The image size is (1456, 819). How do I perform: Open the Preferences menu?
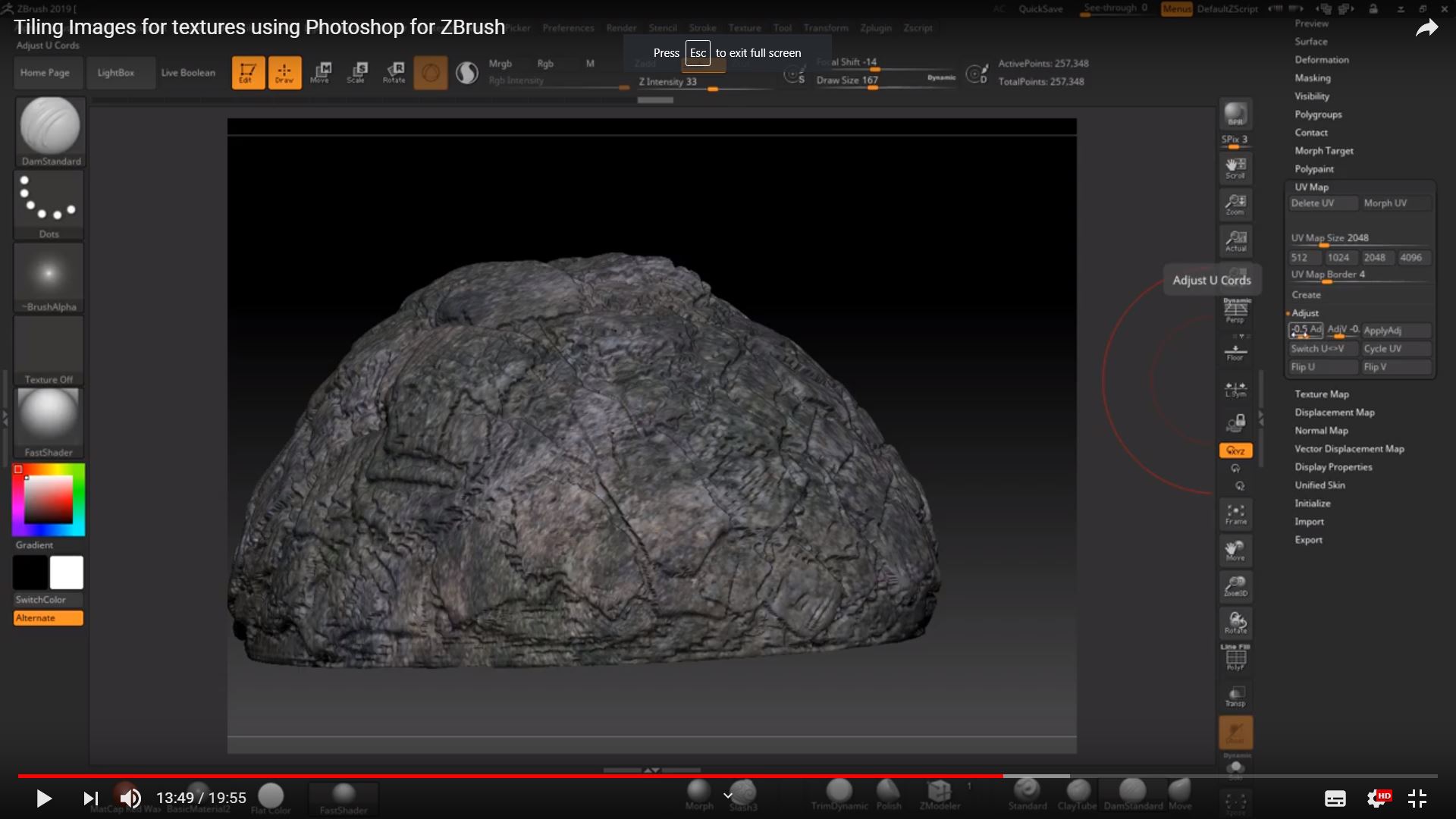pyautogui.click(x=568, y=28)
